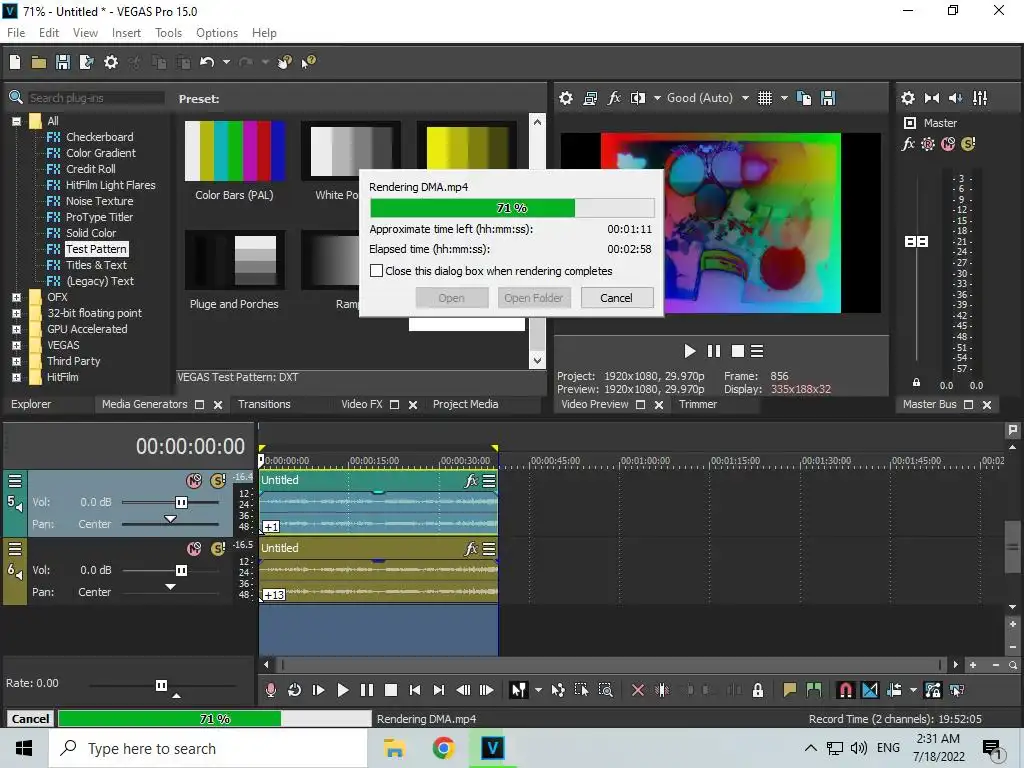The height and width of the screenshot is (768, 1024).
Task: Play from start in timeline transport
Action: click(319, 690)
